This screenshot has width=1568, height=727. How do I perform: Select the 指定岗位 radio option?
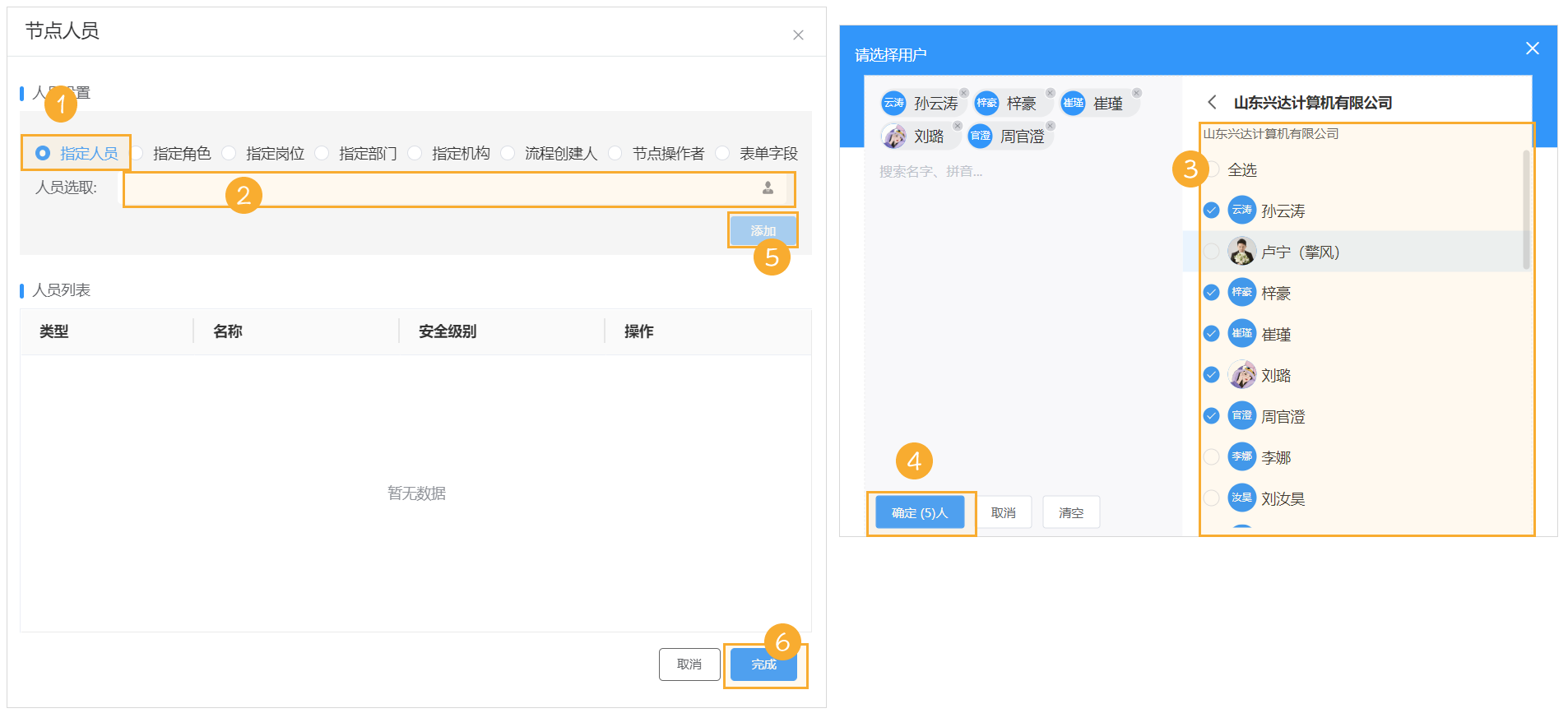[x=230, y=153]
